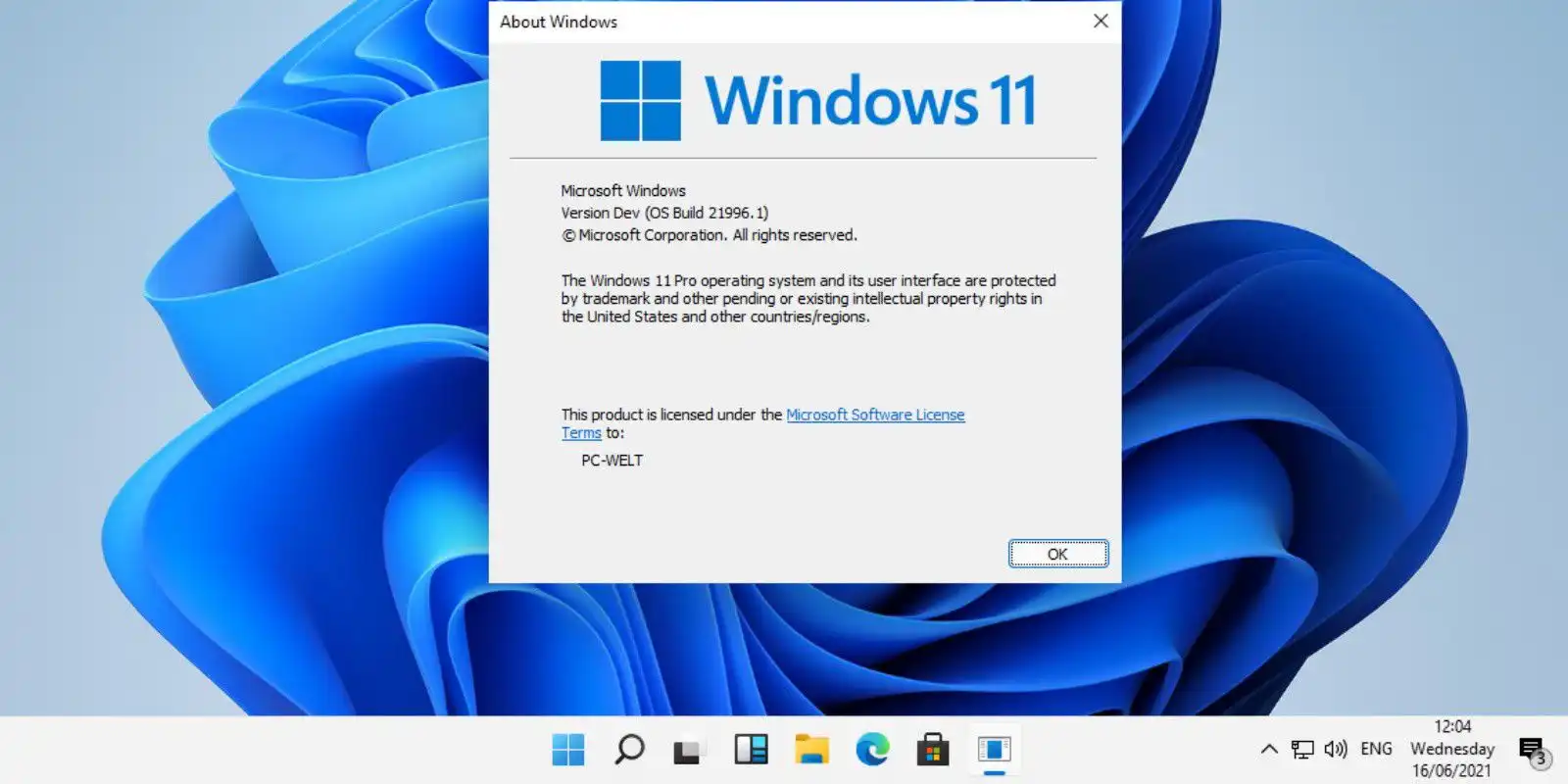
Task: Open the Widgets panel icon
Action: 751,750
